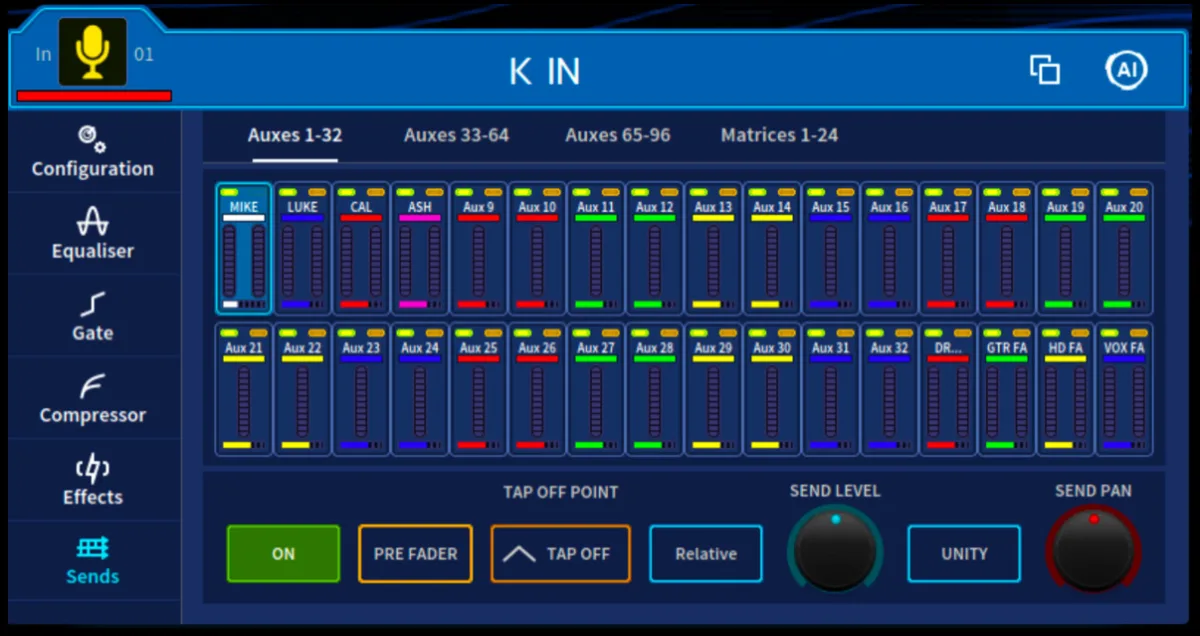The width and height of the screenshot is (1200, 636).
Task: Select the Aux 22 send strip
Action: point(303,390)
